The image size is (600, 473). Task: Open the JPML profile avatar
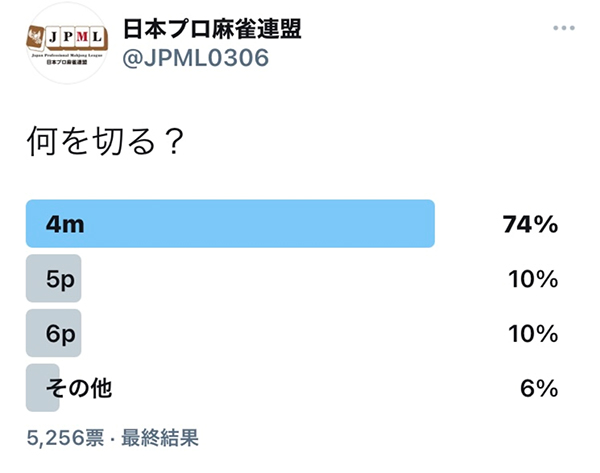point(67,43)
